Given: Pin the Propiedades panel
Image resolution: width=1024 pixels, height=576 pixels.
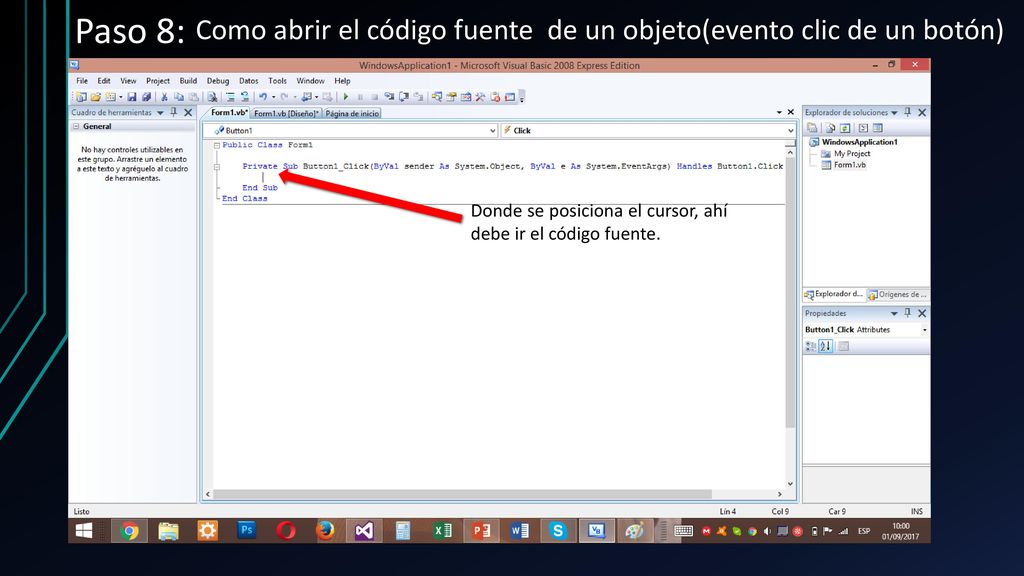Looking at the screenshot, I should coord(907,313).
